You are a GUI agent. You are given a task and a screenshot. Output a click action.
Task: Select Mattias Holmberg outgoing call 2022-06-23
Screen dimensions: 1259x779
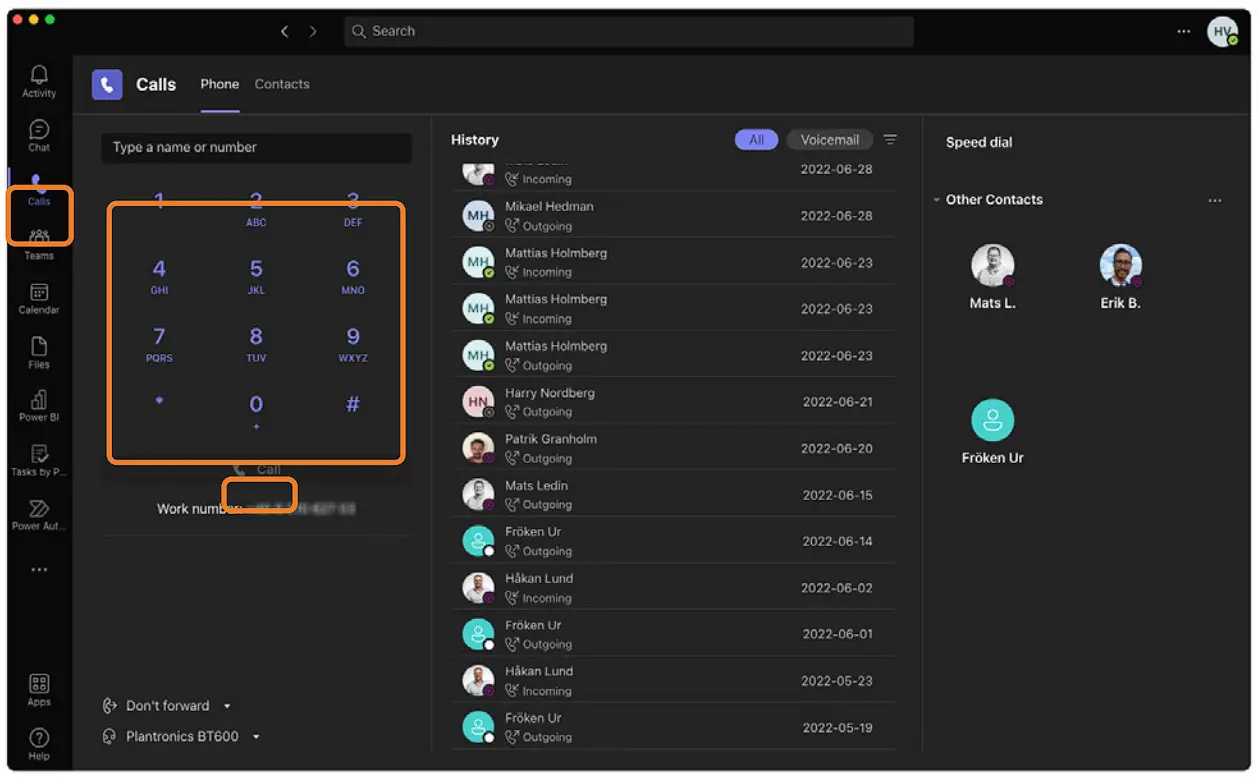[673, 355]
